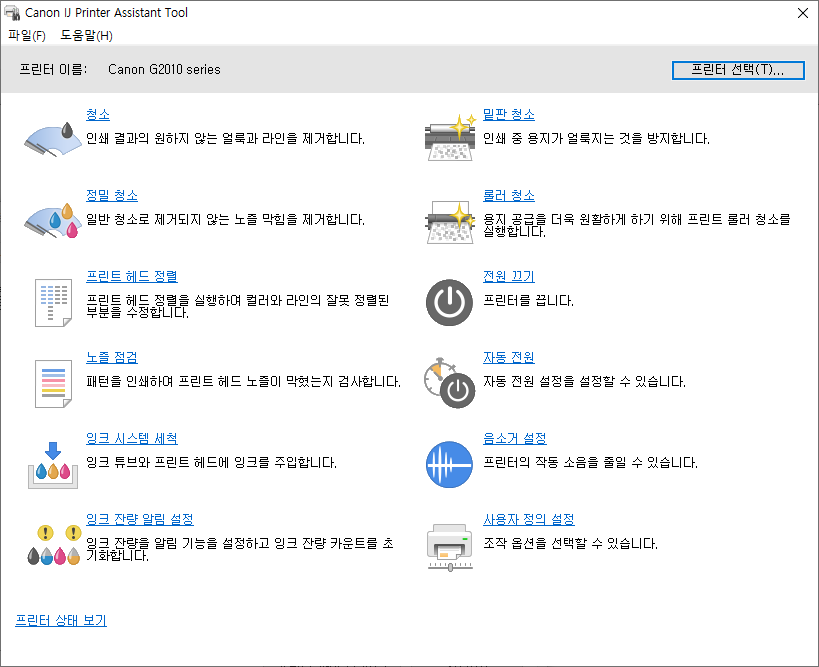Click the 롤러 청소 roller cleaning icon
The height and width of the screenshot is (667, 819).
[x=450, y=221]
